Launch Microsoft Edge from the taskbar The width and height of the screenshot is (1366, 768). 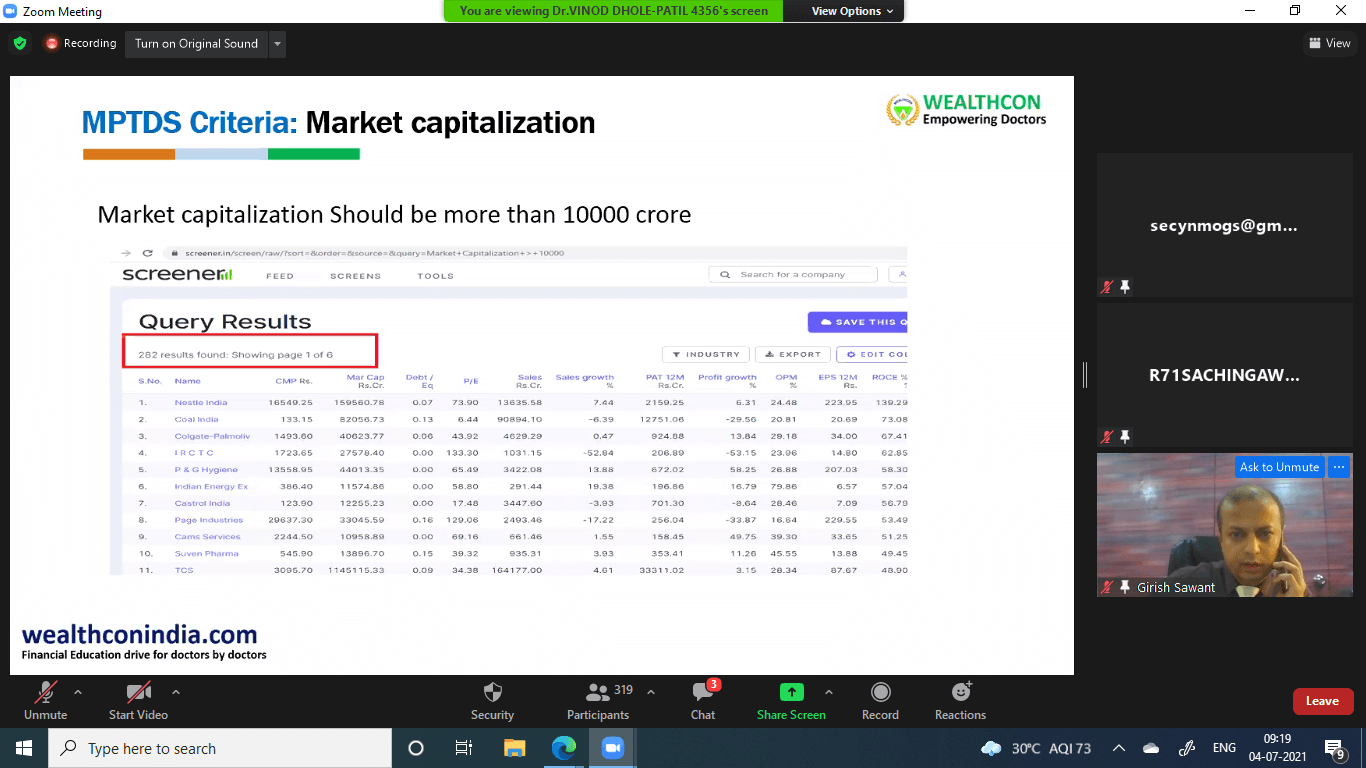[x=564, y=748]
